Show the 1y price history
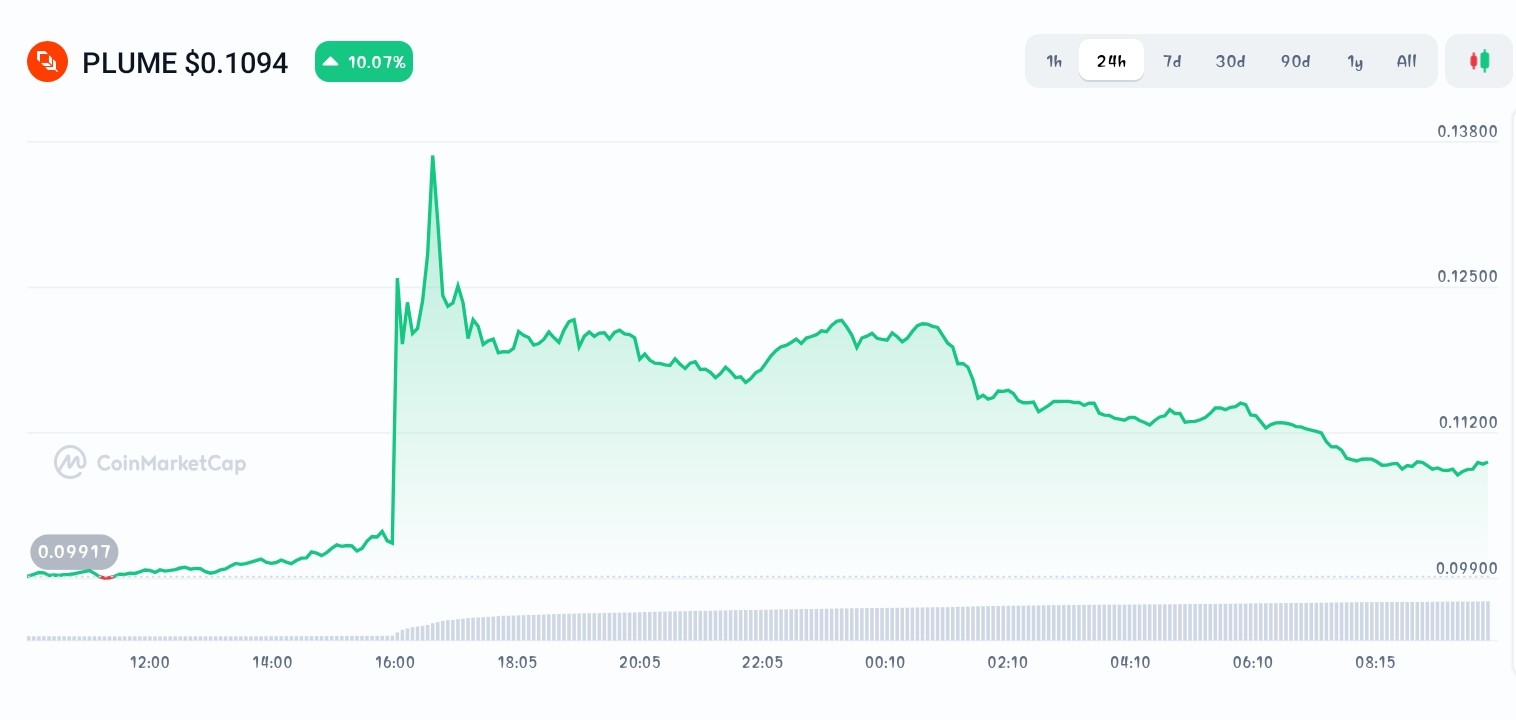Viewport: 1516px width, 720px height. coord(1355,61)
